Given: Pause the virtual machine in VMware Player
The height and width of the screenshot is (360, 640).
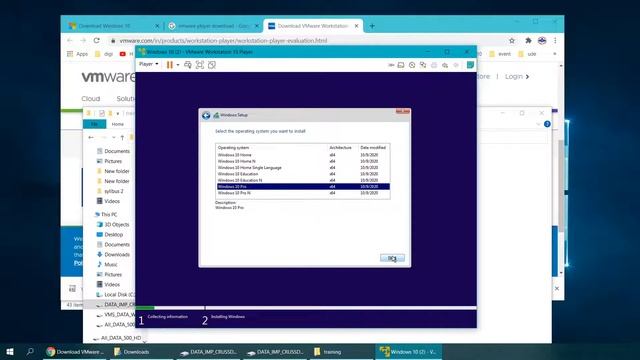Looking at the screenshot, I should 170,65.
